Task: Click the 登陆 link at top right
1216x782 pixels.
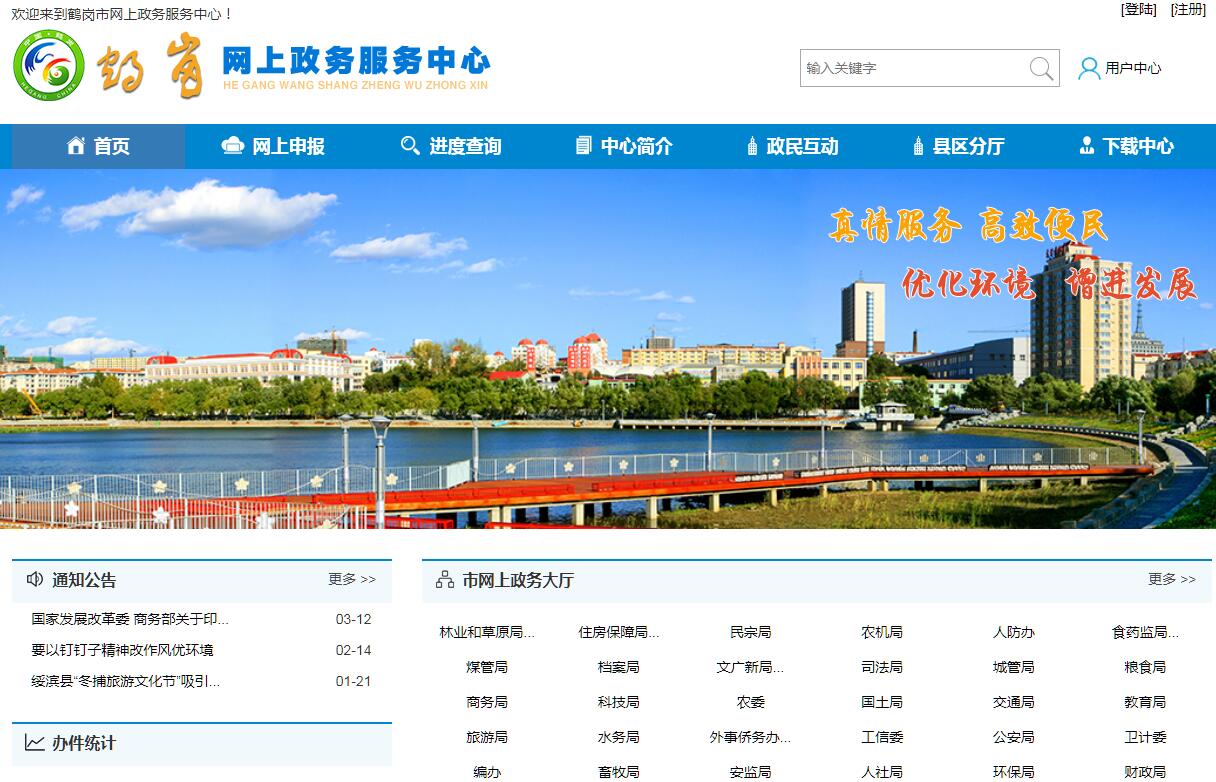Action: (1139, 10)
